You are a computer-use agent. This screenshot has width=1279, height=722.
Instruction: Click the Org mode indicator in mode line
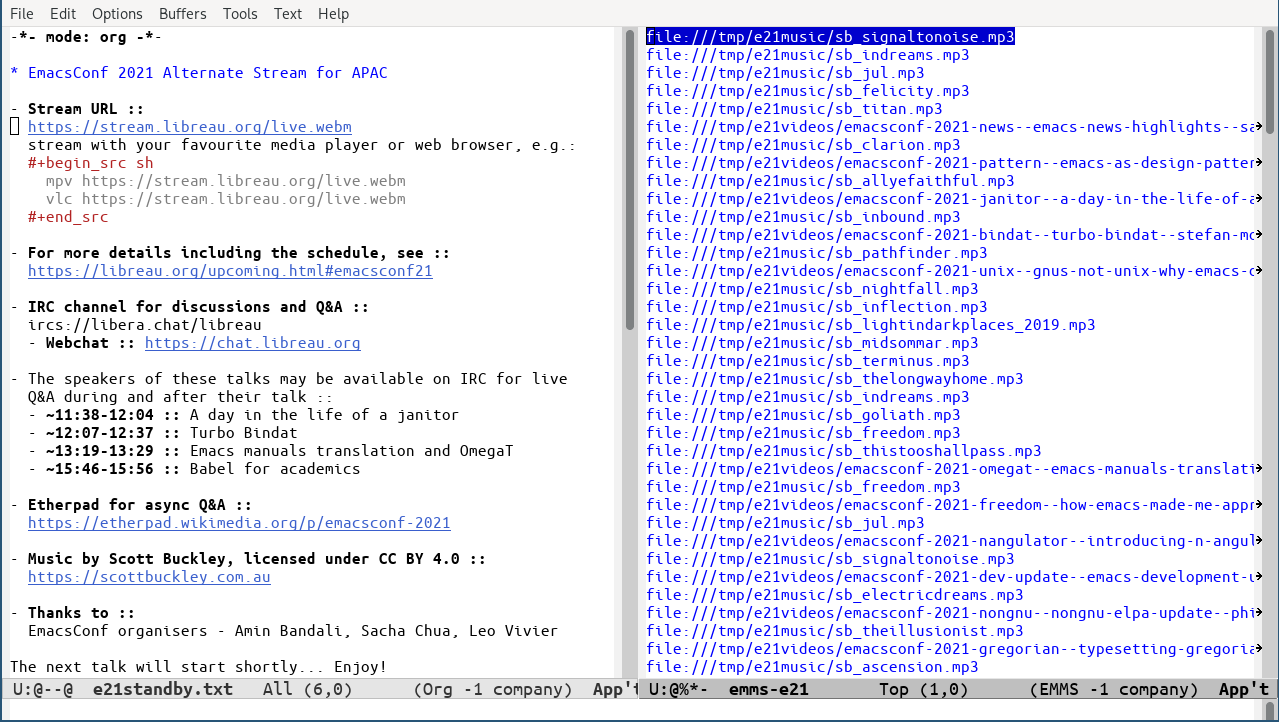492,689
